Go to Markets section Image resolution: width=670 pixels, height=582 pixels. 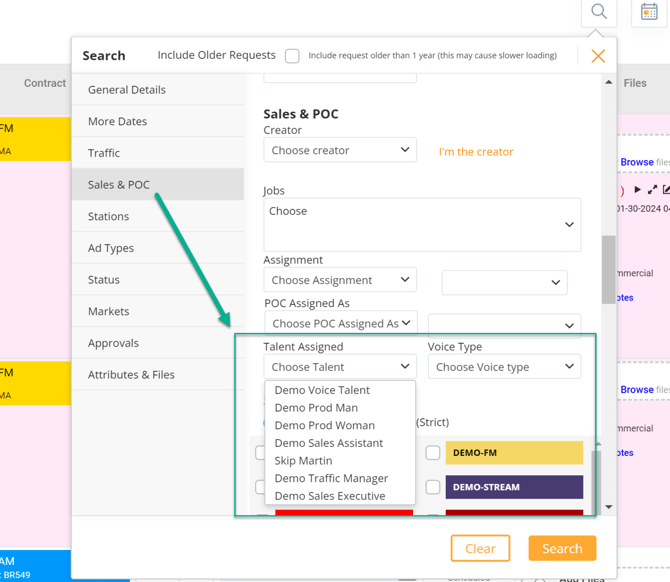coord(158,311)
